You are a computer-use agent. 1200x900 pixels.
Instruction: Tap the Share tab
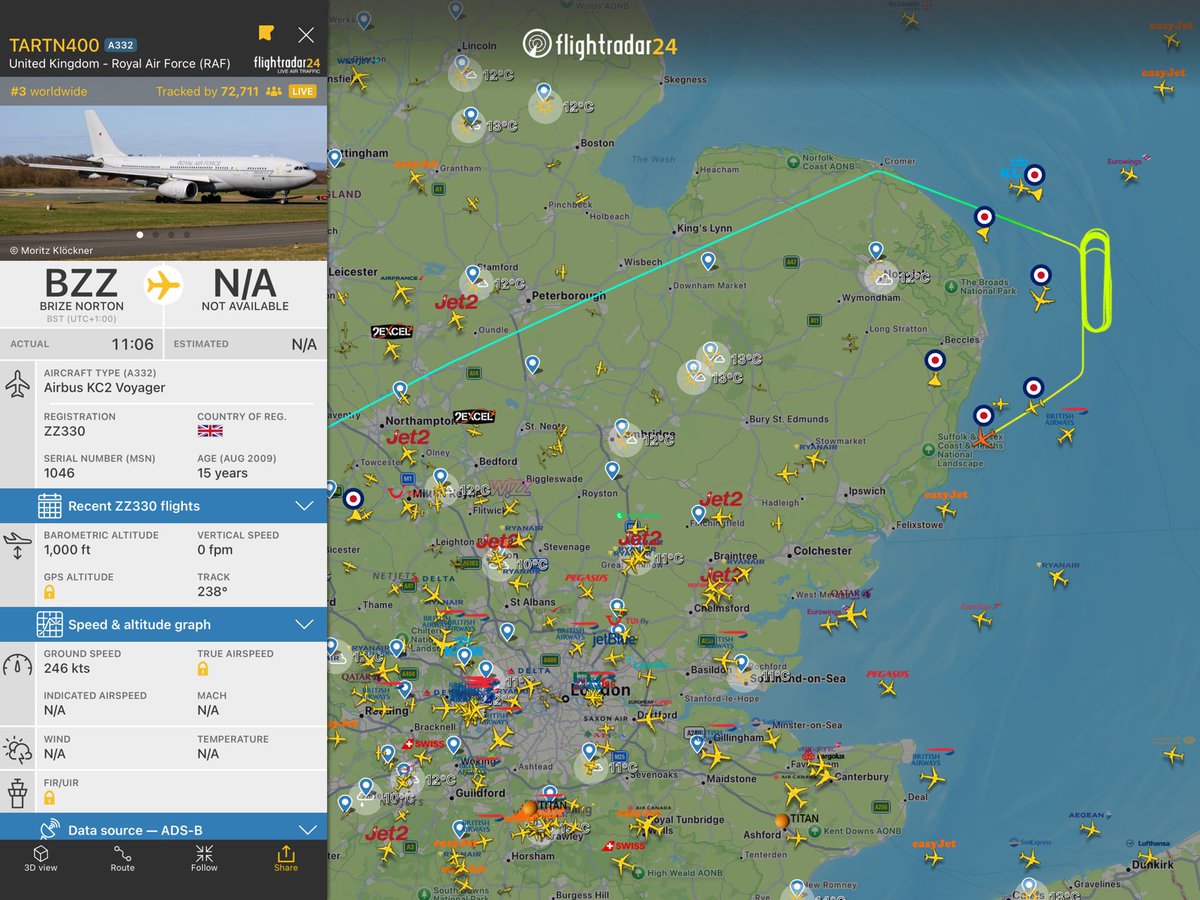(286, 858)
